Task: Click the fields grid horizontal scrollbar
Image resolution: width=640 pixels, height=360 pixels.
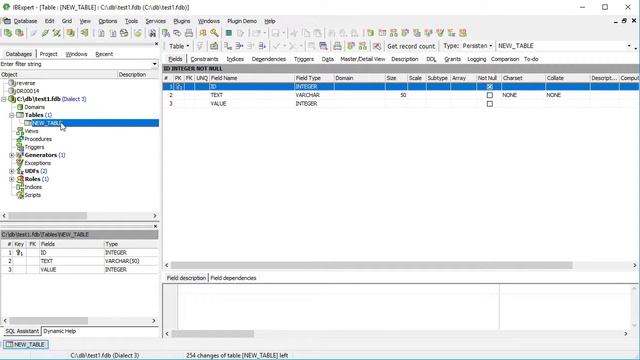Action: 371,265
